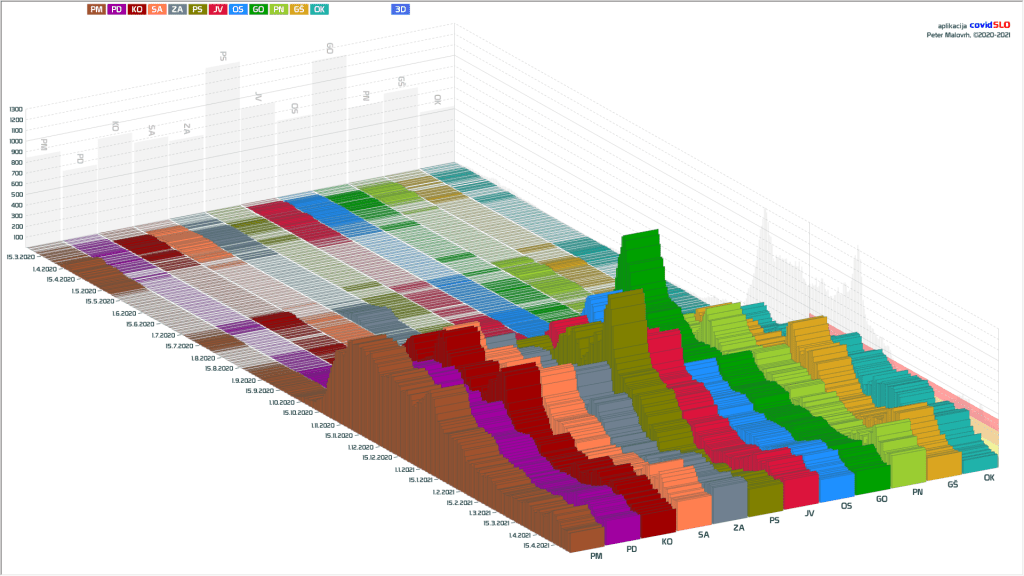
Task: Click the tall green GO bar peak
Action: click(640, 240)
